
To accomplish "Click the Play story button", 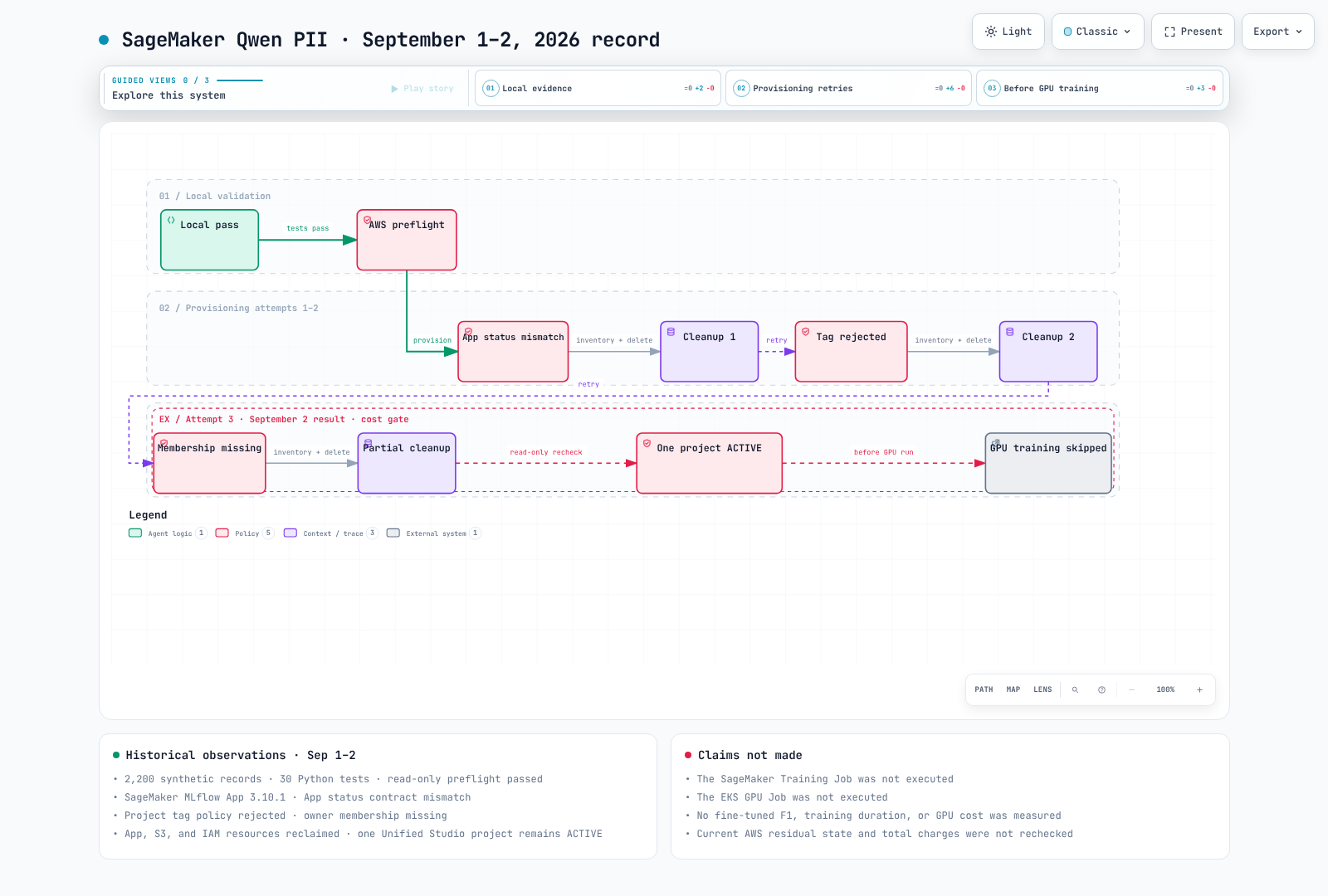I will [422, 89].
